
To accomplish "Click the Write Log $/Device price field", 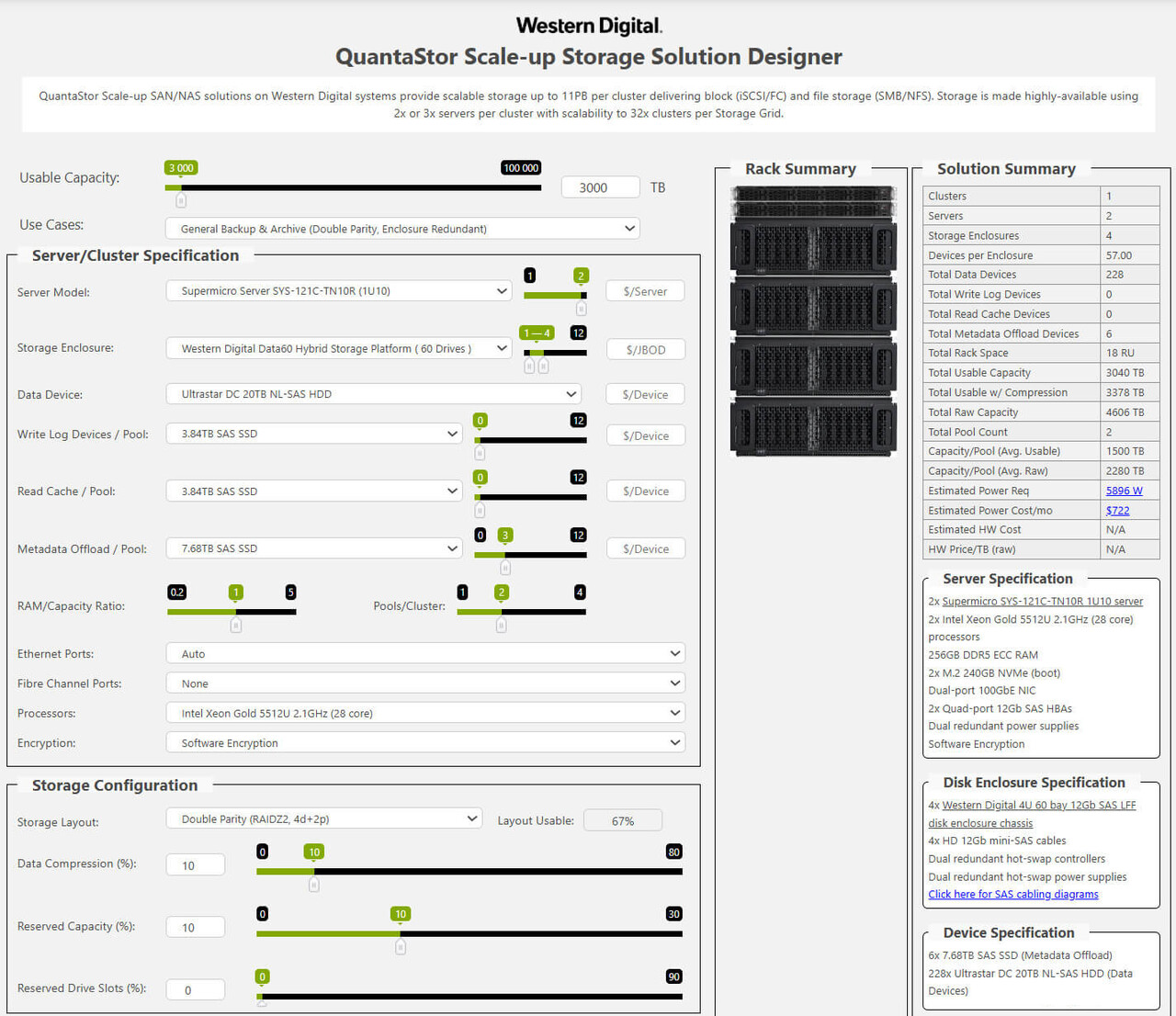I will (x=645, y=435).
